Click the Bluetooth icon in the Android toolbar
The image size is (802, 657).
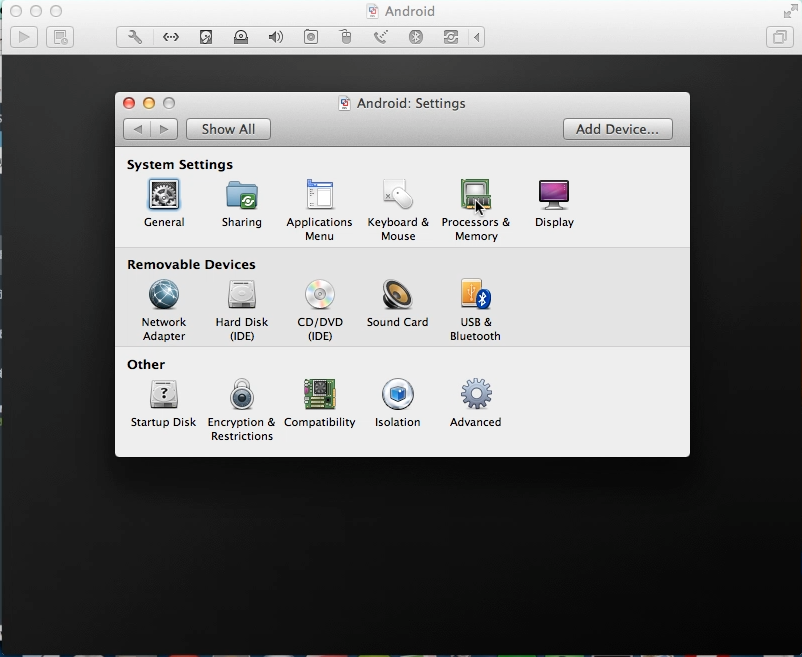[x=416, y=37]
